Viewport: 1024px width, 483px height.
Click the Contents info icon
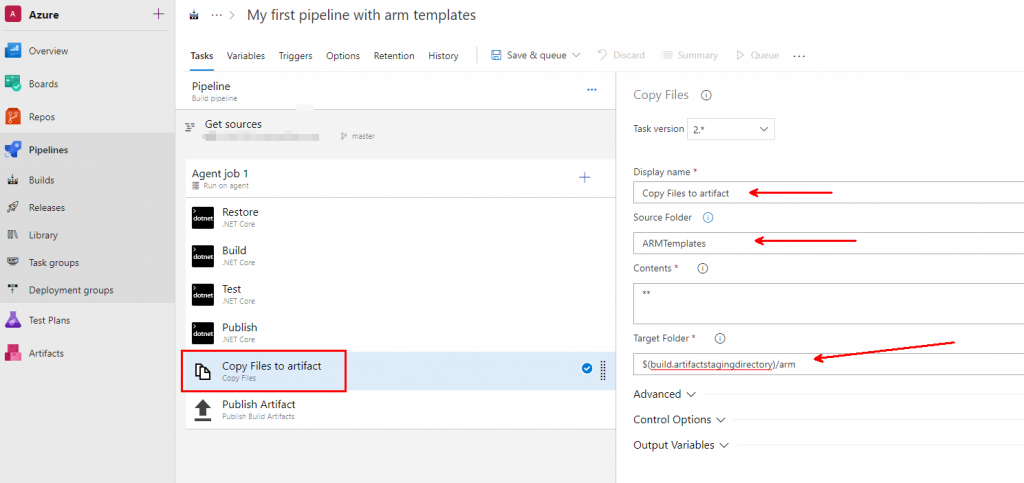703,268
